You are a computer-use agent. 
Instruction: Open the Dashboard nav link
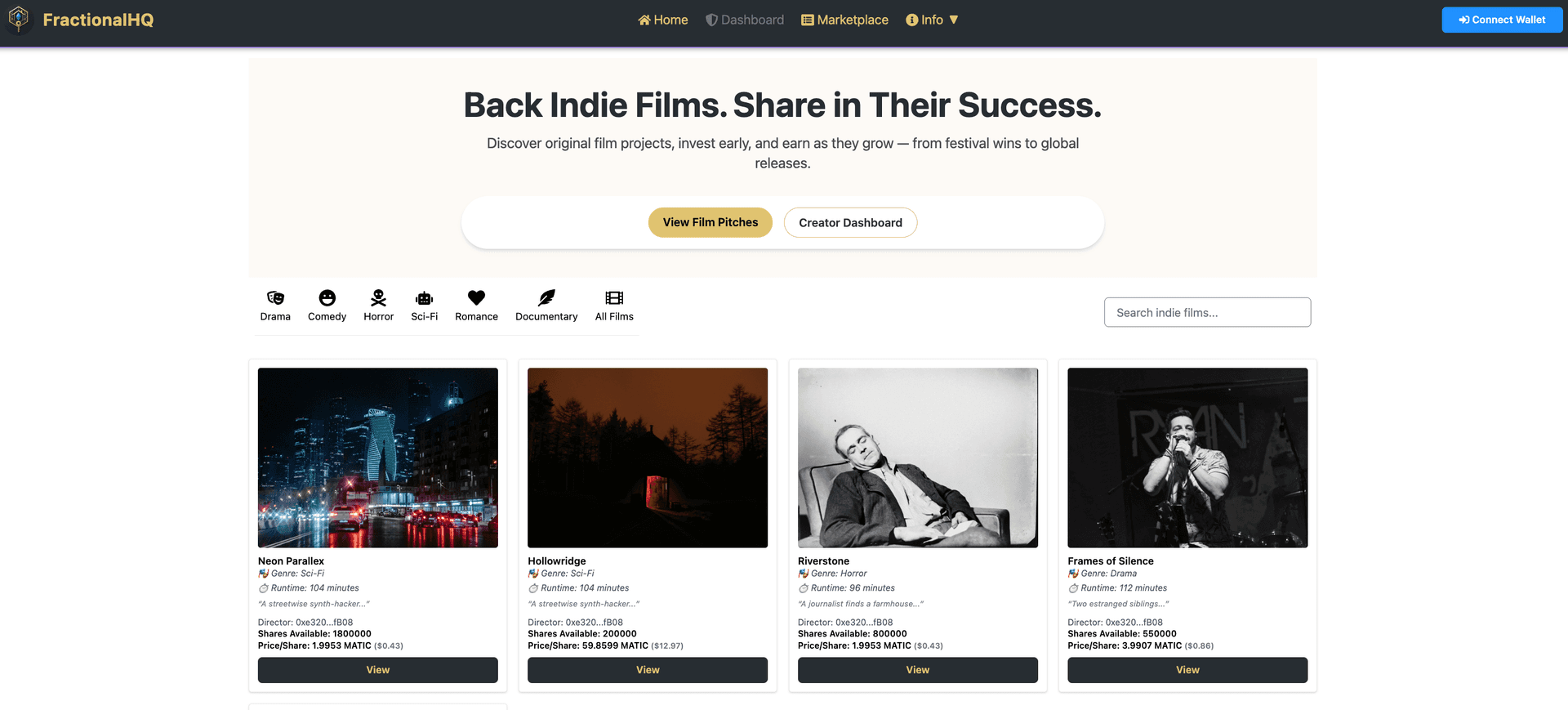tap(744, 20)
